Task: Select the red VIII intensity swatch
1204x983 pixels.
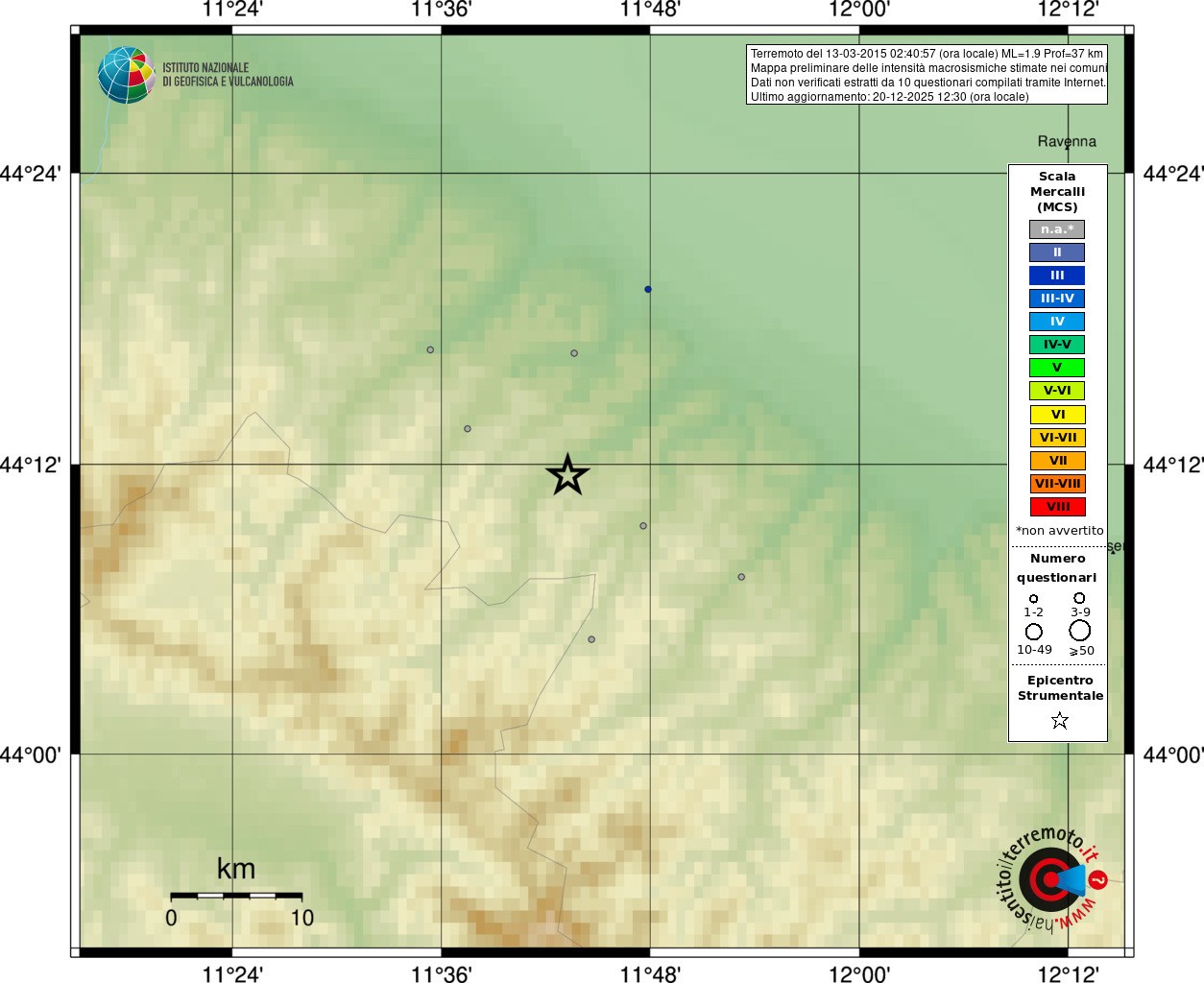Action: coord(1057,507)
